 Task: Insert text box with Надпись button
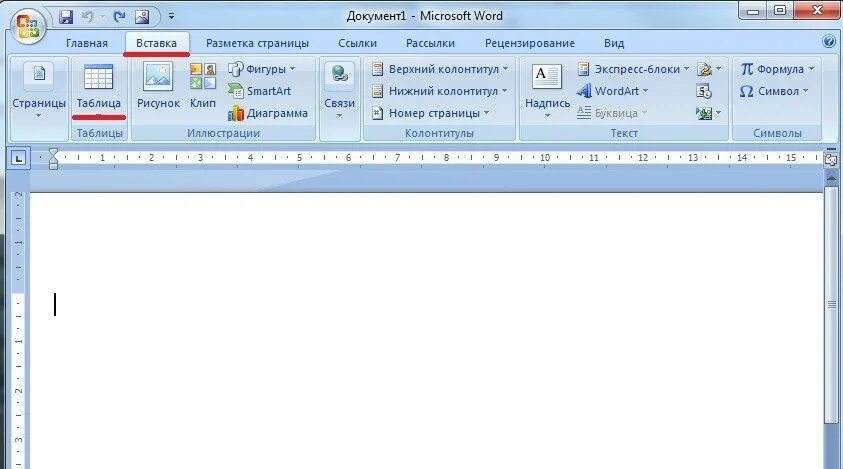point(547,90)
